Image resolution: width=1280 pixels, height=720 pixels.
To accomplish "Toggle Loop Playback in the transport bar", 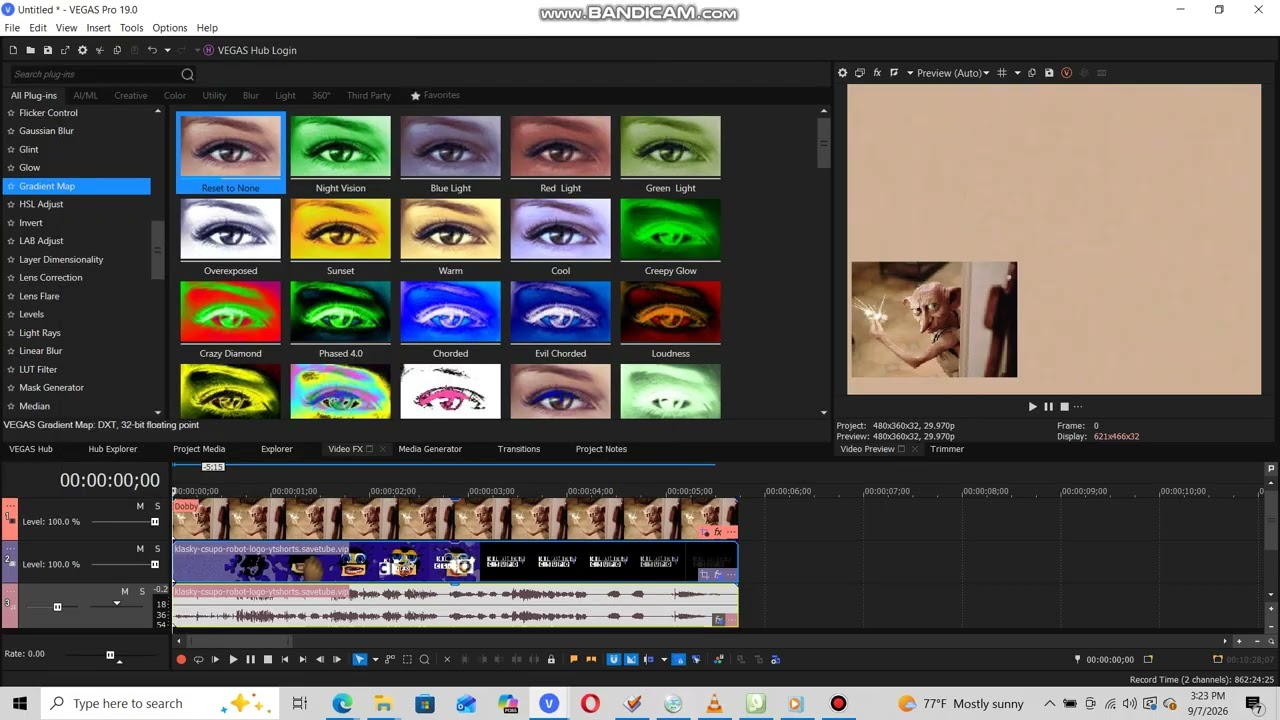I will click(198, 659).
